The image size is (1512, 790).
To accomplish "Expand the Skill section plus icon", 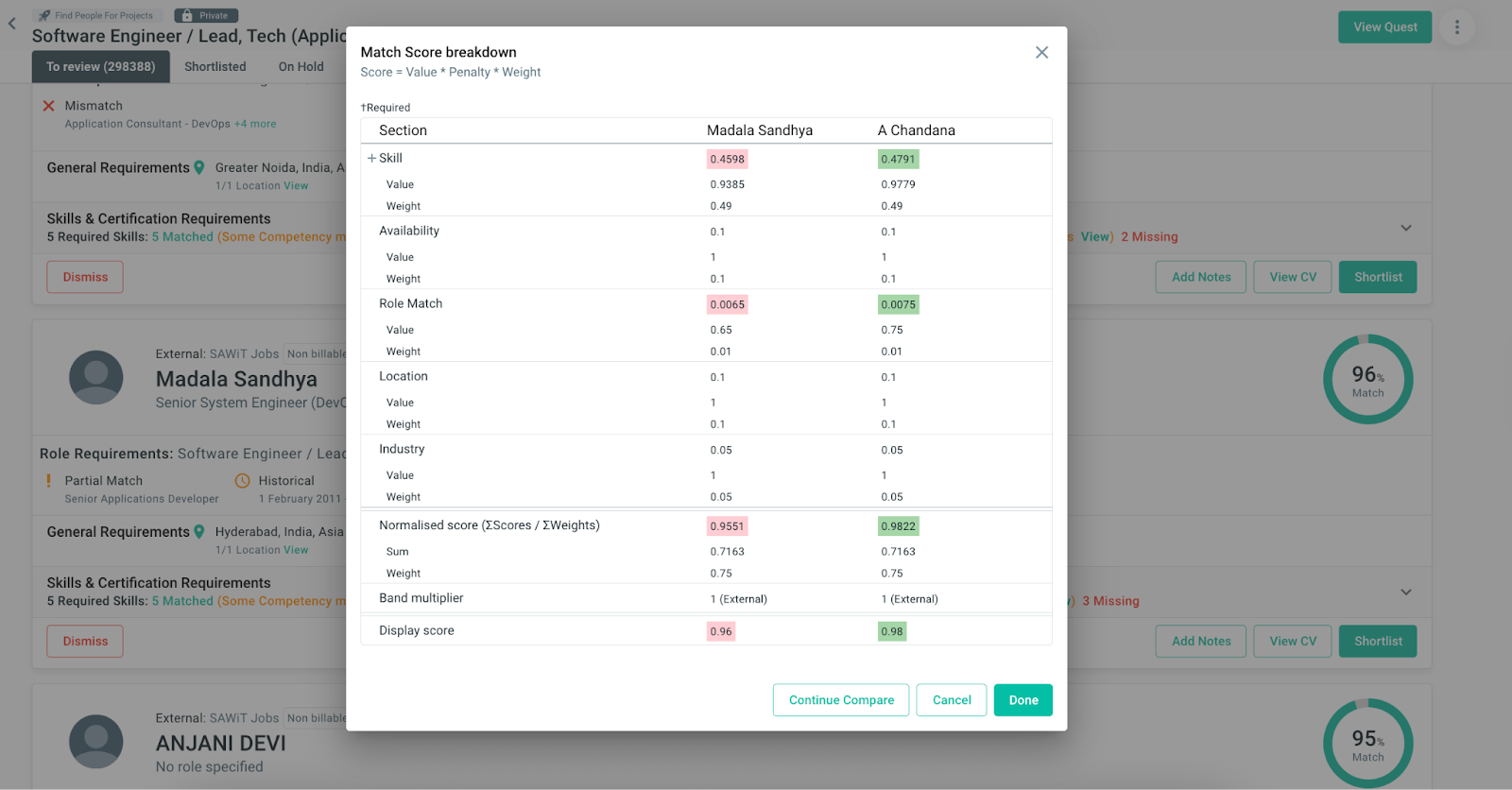I will tap(371, 159).
